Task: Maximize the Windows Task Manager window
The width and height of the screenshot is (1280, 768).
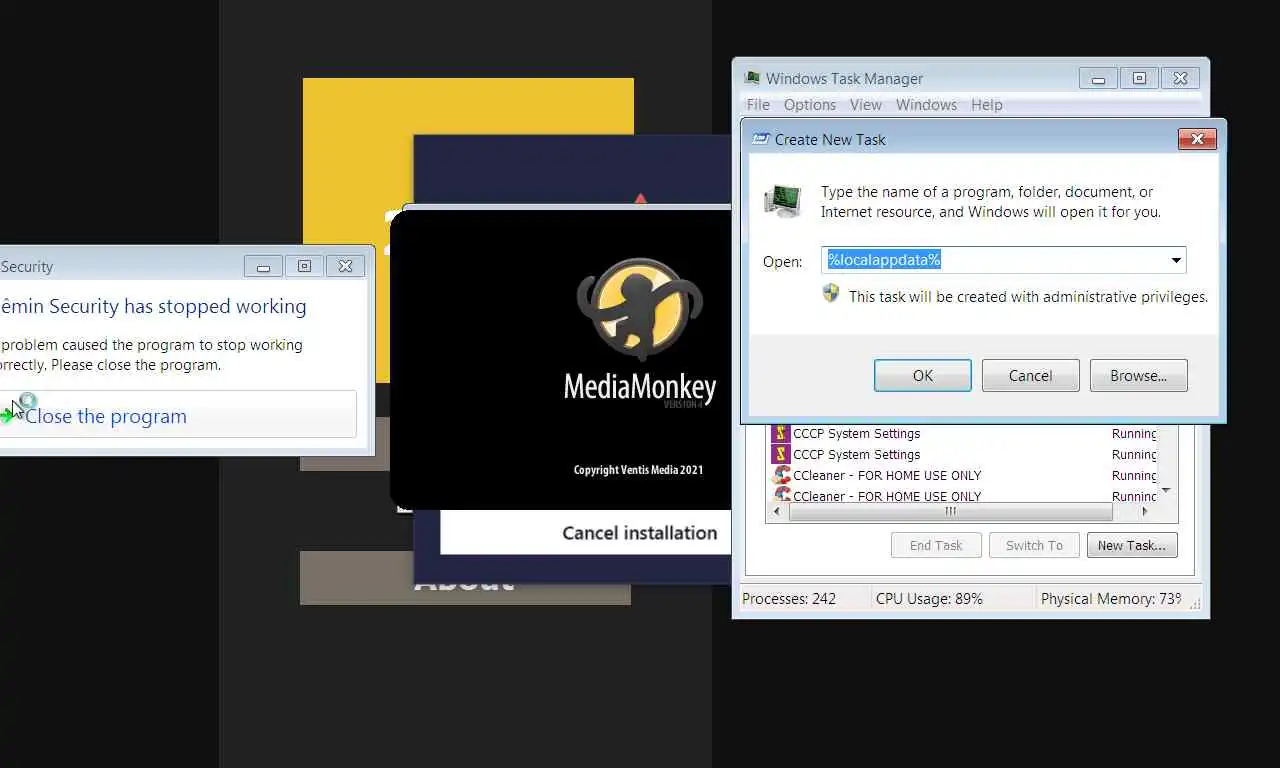Action: 1139,78
